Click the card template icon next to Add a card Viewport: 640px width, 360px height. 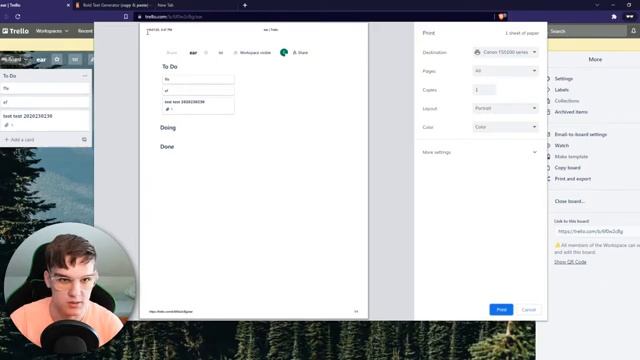[84, 140]
